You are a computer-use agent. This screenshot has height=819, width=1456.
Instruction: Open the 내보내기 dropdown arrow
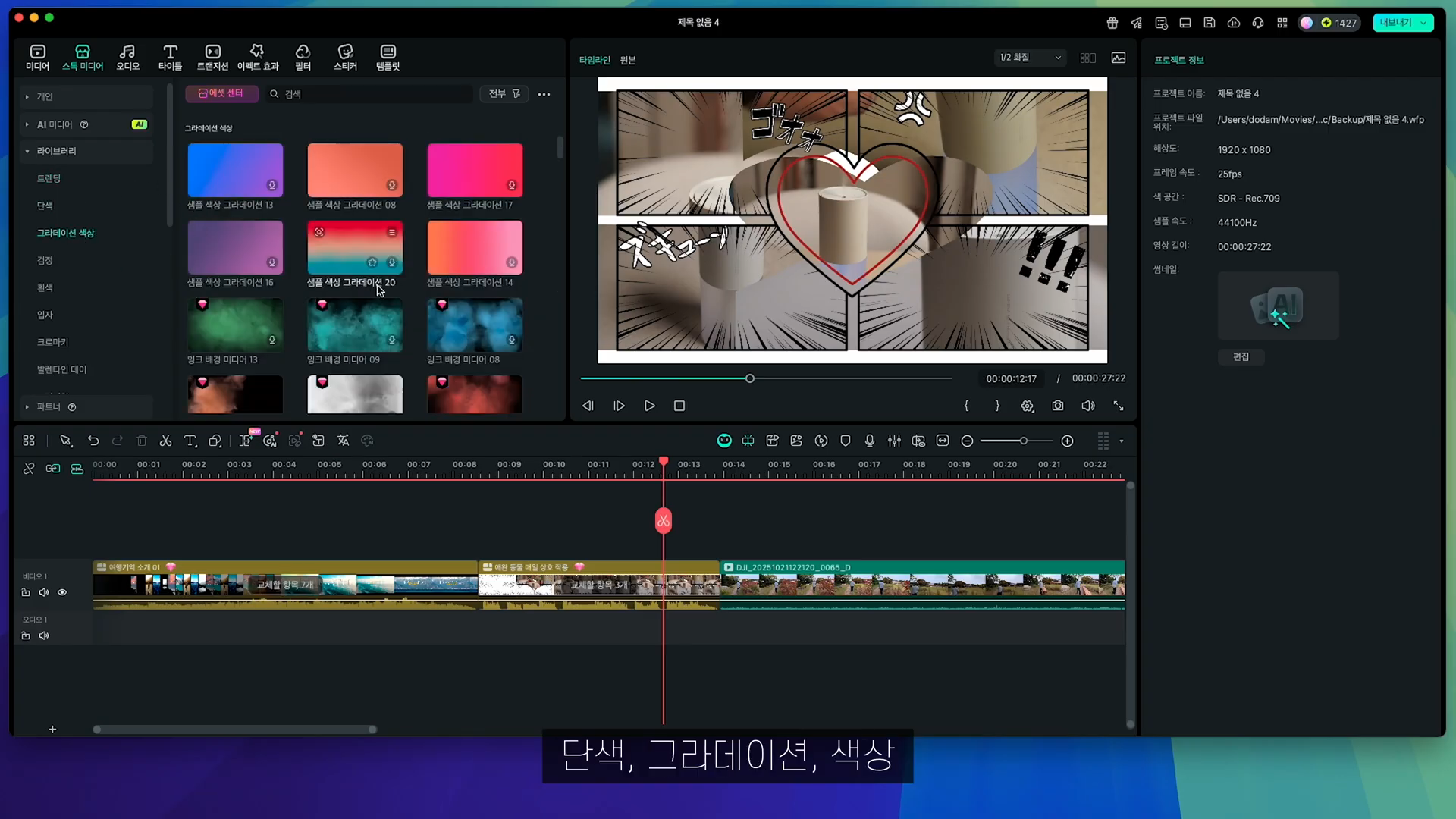pyautogui.click(x=1423, y=23)
